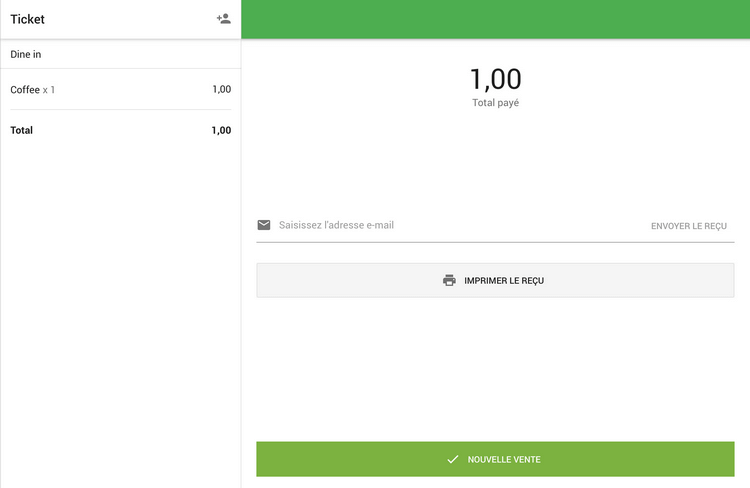Click the 'Total payé' caption
This screenshot has width=750, height=488.
(495, 103)
